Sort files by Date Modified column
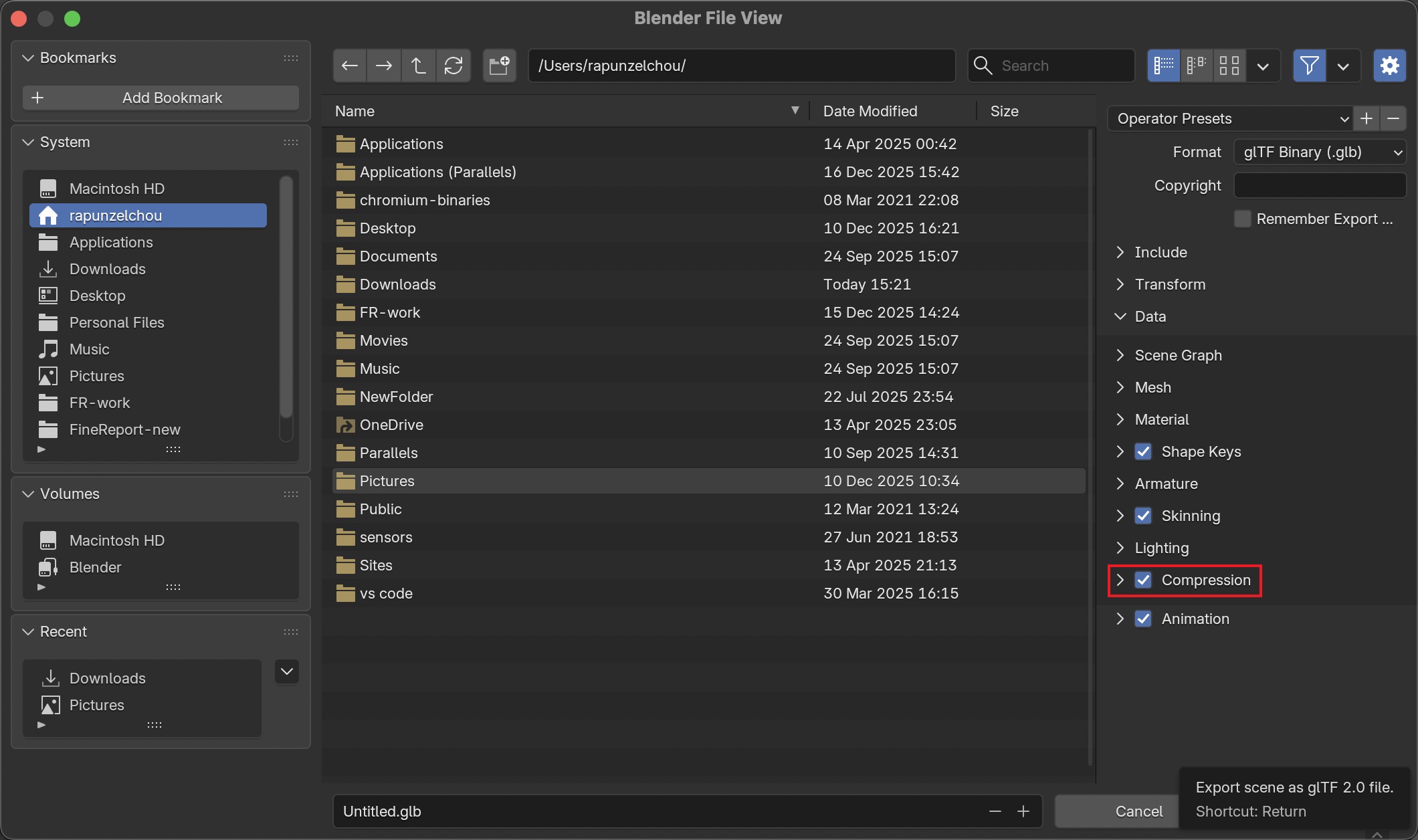Viewport: 1418px width, 840px height. coord(893,111)
